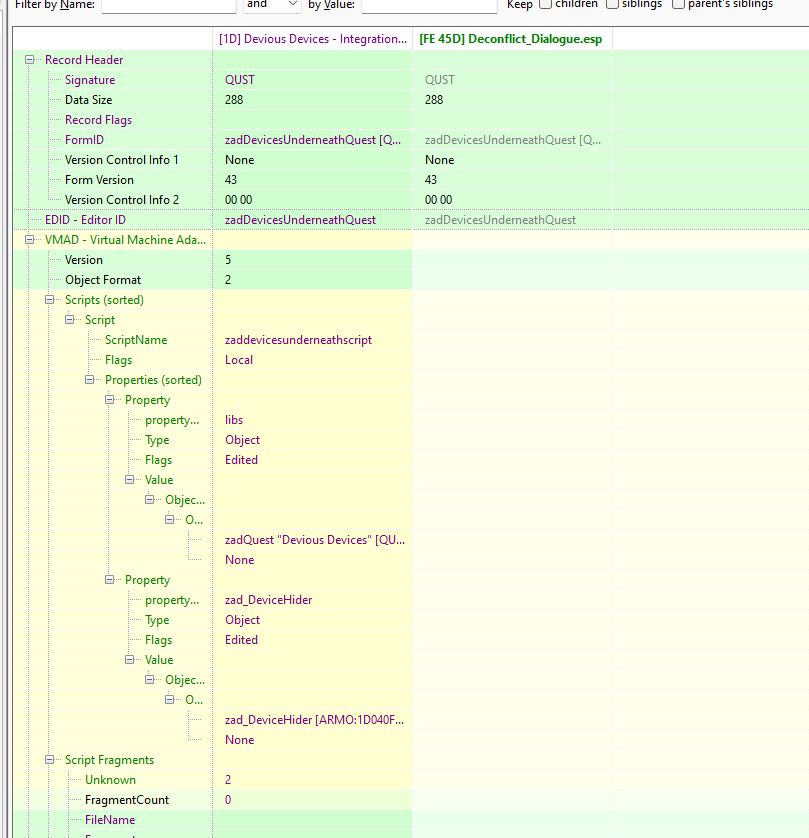
Task: Click the zad_DeviceHider [ARMO:1D040F value cell
Action: pos(314,720)
